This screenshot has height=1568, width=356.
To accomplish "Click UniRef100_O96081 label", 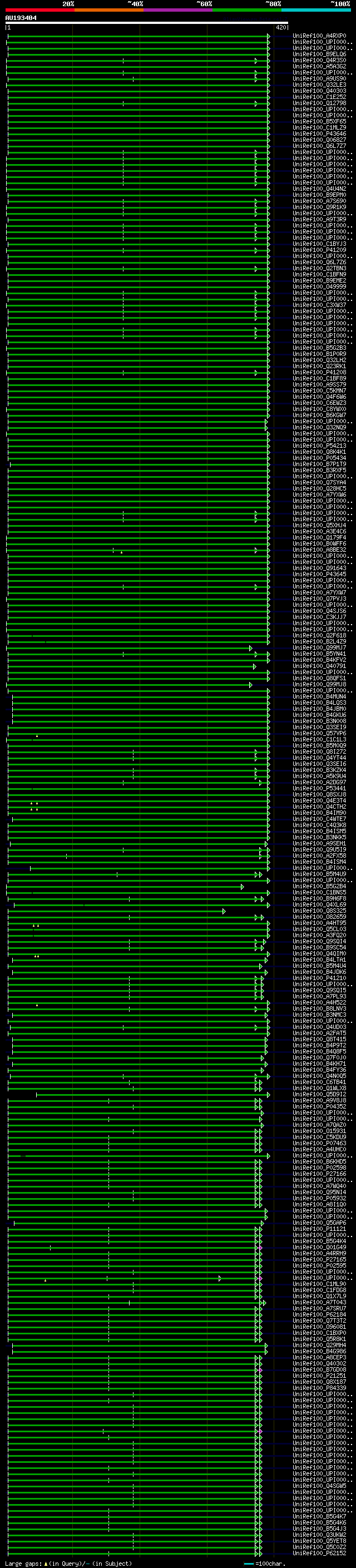I will click(x=319, y=1327).
